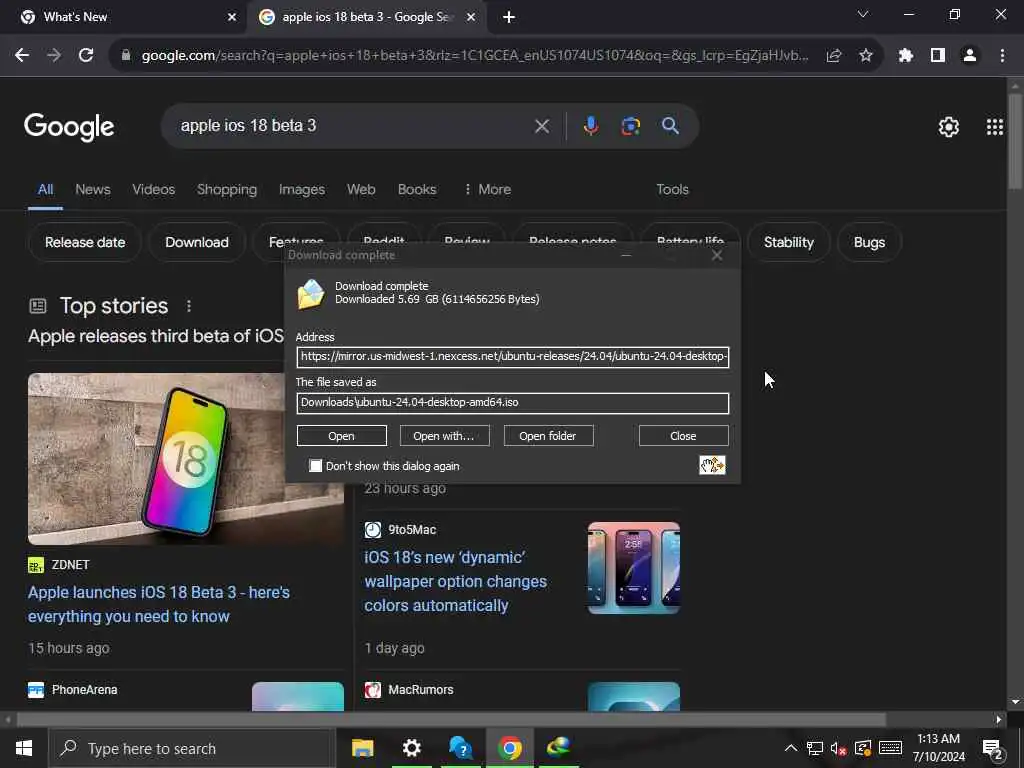Open new tab with plus button
This screenshot has width=1024, height=768.
[x=509, y=18]
